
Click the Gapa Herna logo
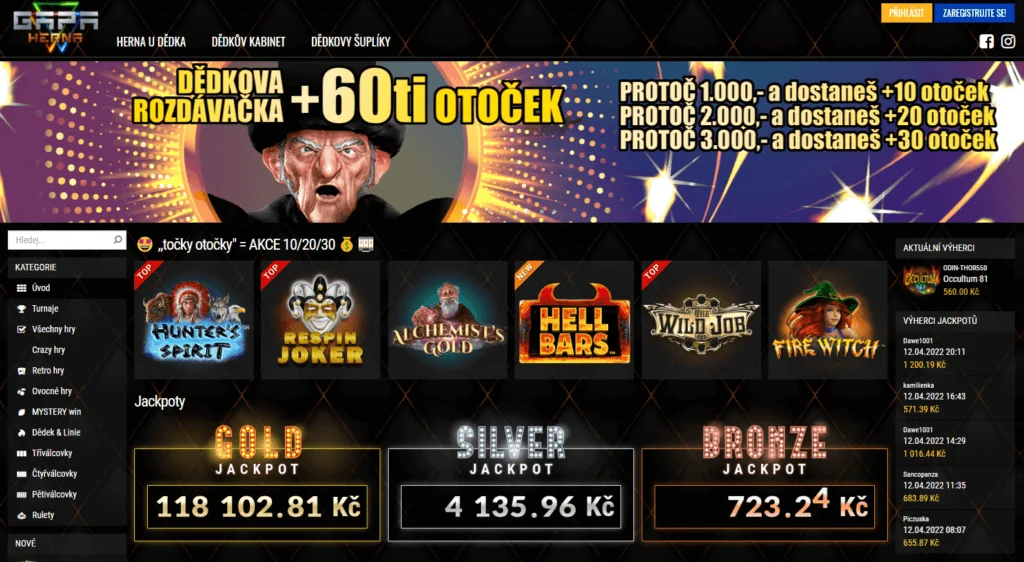pos(56,29)
